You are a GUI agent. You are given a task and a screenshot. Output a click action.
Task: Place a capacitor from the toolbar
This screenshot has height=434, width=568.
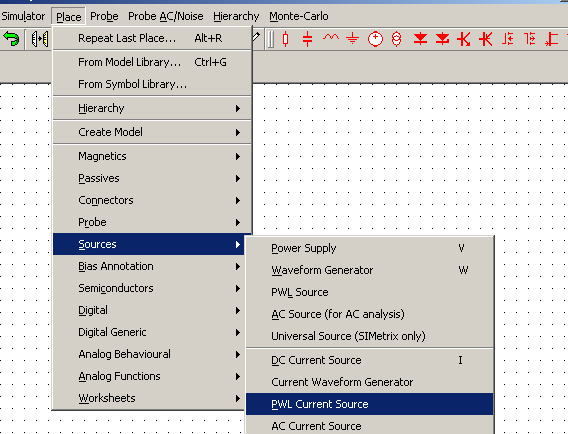(x=307, y=39)
